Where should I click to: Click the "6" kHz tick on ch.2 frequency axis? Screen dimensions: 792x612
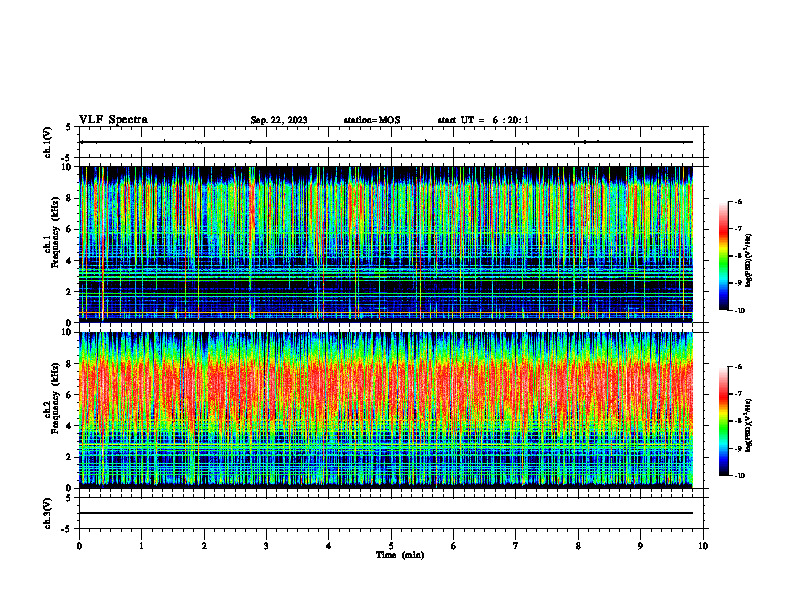(x=70, y=395)
